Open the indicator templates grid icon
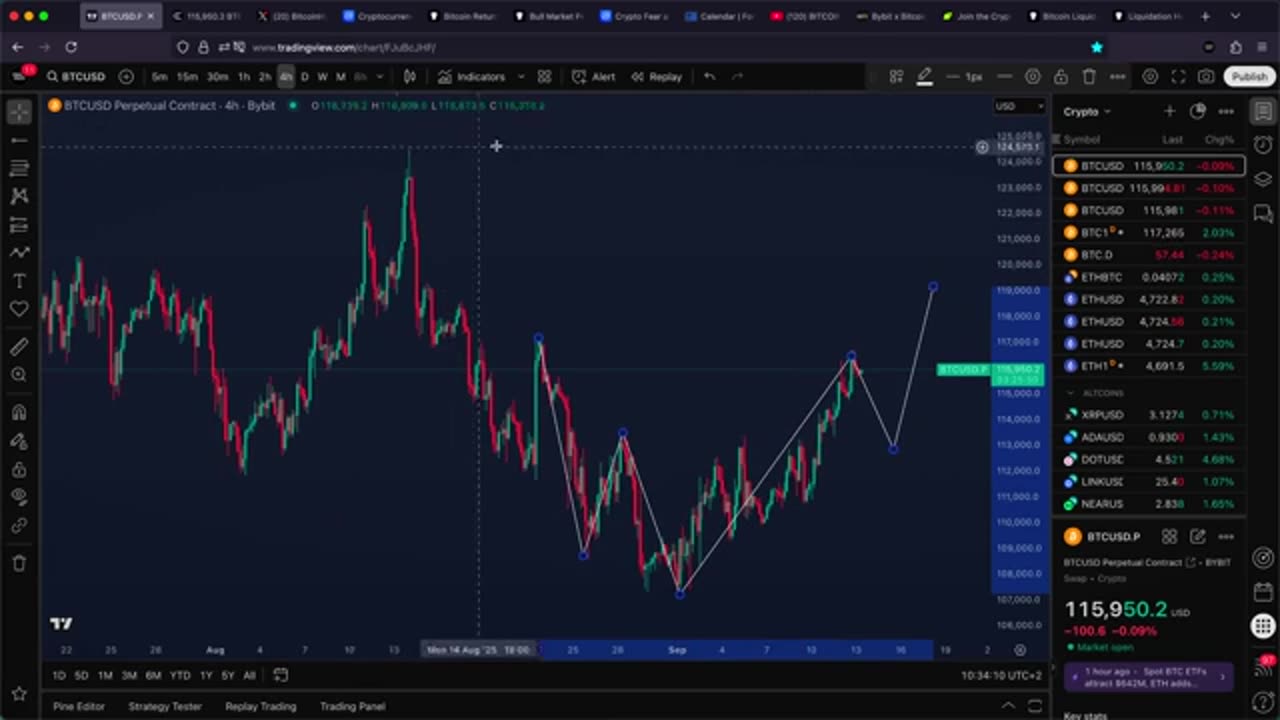The image size is (1280, 720). click(544, 77)
